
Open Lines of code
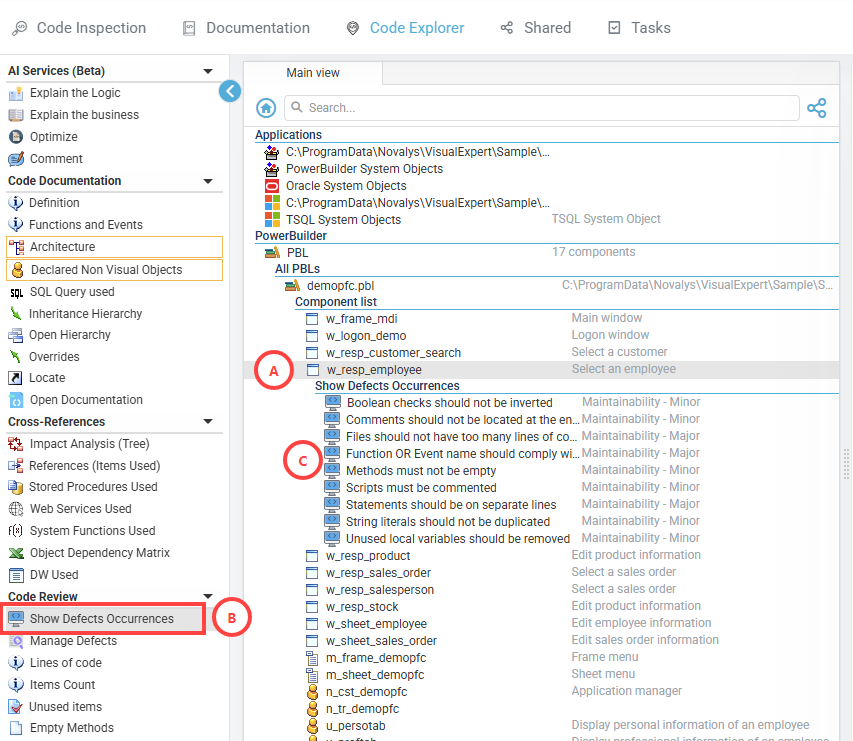(x=65, y=663)
